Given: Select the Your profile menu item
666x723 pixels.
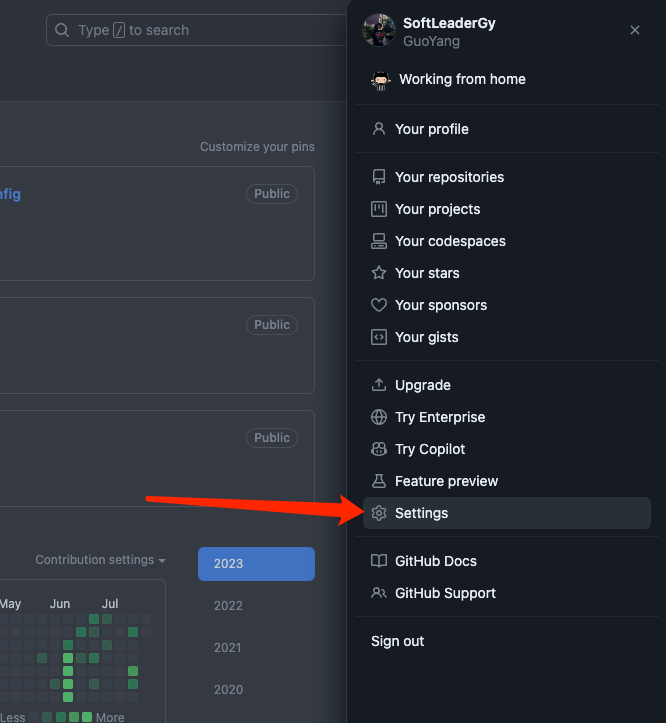Looking at the screenshot, I should click(x=431, y=129).
